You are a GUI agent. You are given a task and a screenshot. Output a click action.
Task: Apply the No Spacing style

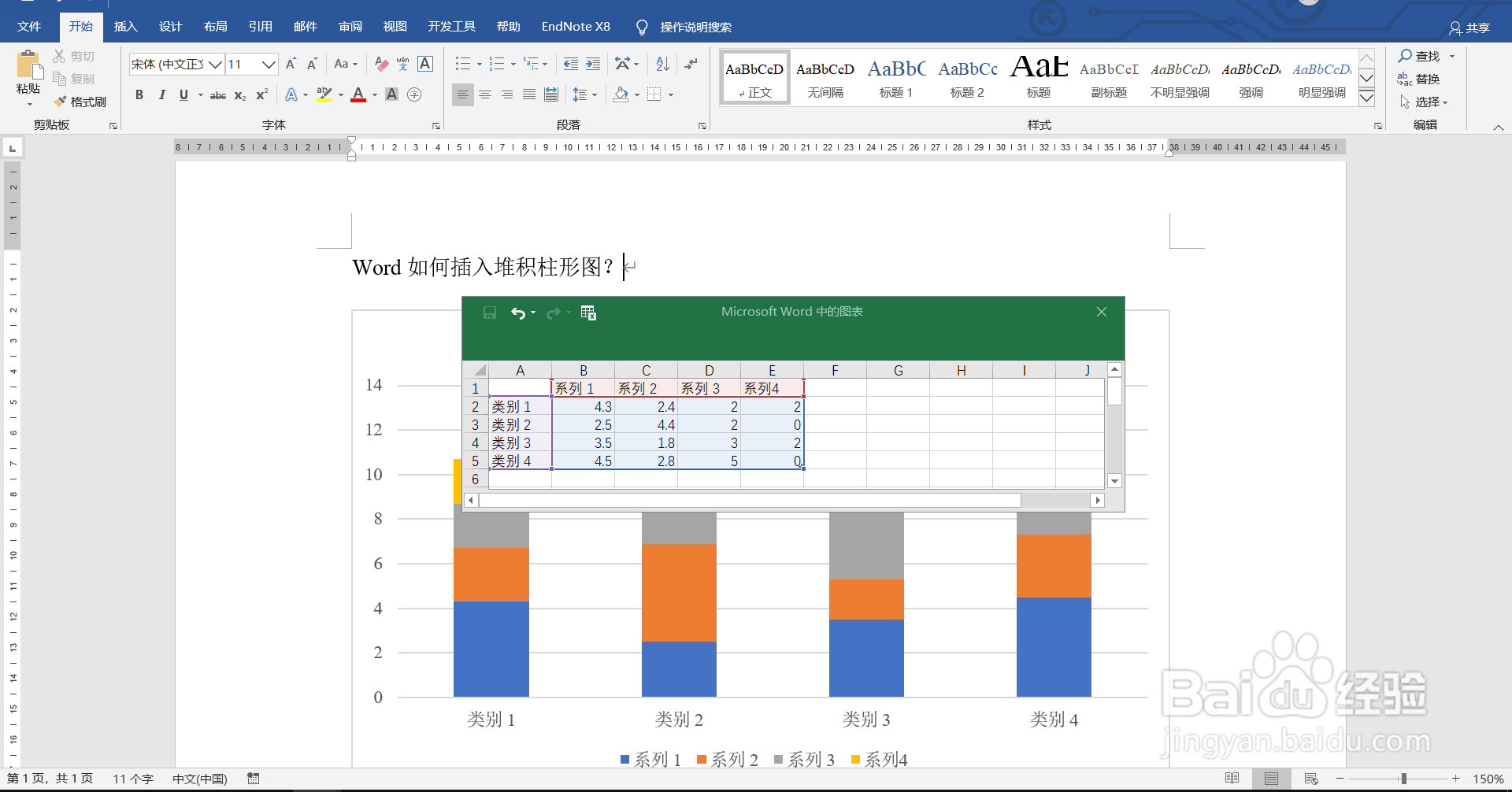pos(825,77)
